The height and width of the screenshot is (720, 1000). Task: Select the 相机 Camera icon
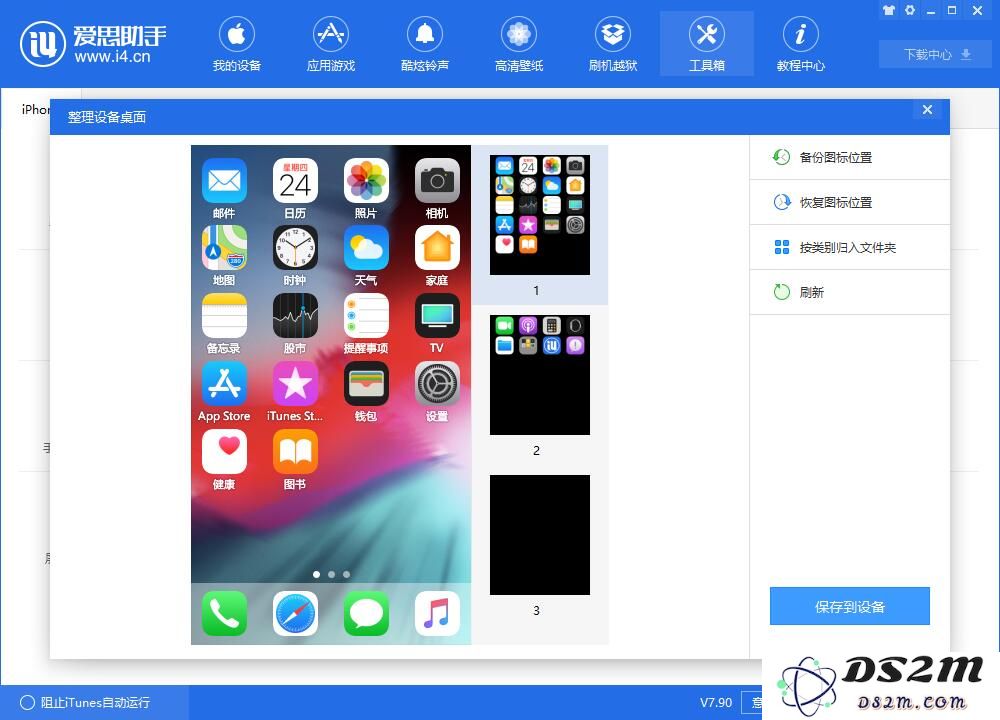(x=437, y=180)
